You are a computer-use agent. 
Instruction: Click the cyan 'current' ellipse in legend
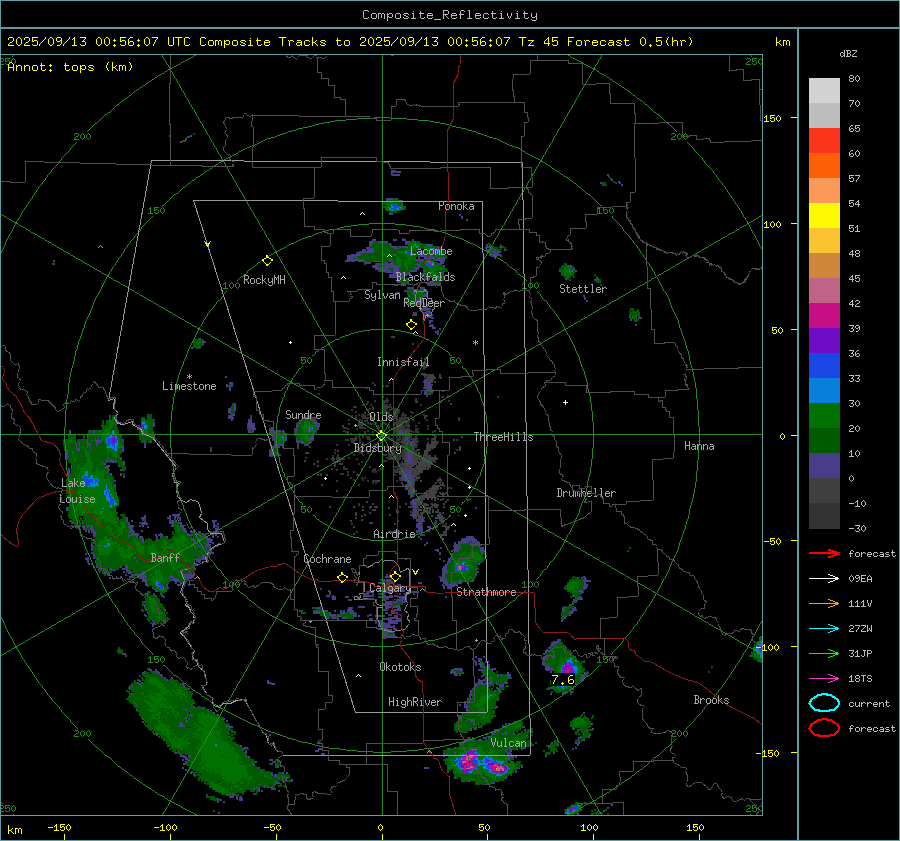tap(824, 703)
